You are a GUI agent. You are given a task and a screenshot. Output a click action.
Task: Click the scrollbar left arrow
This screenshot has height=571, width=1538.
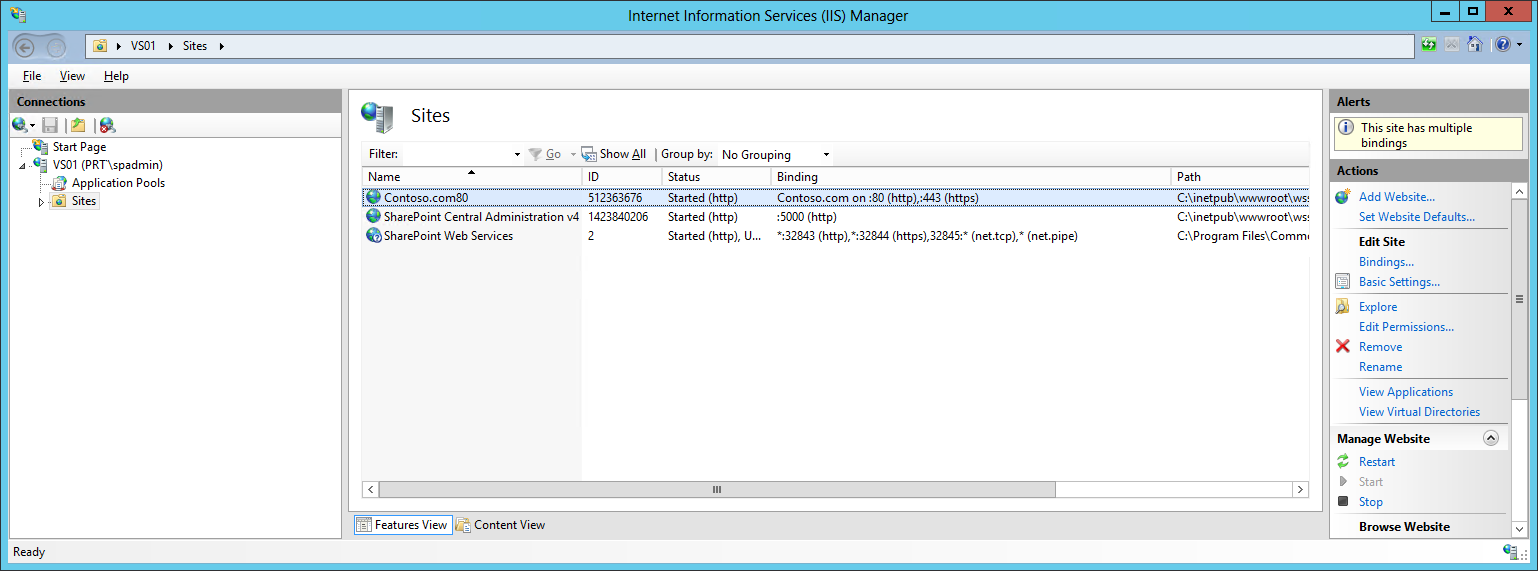coord(370,490)
